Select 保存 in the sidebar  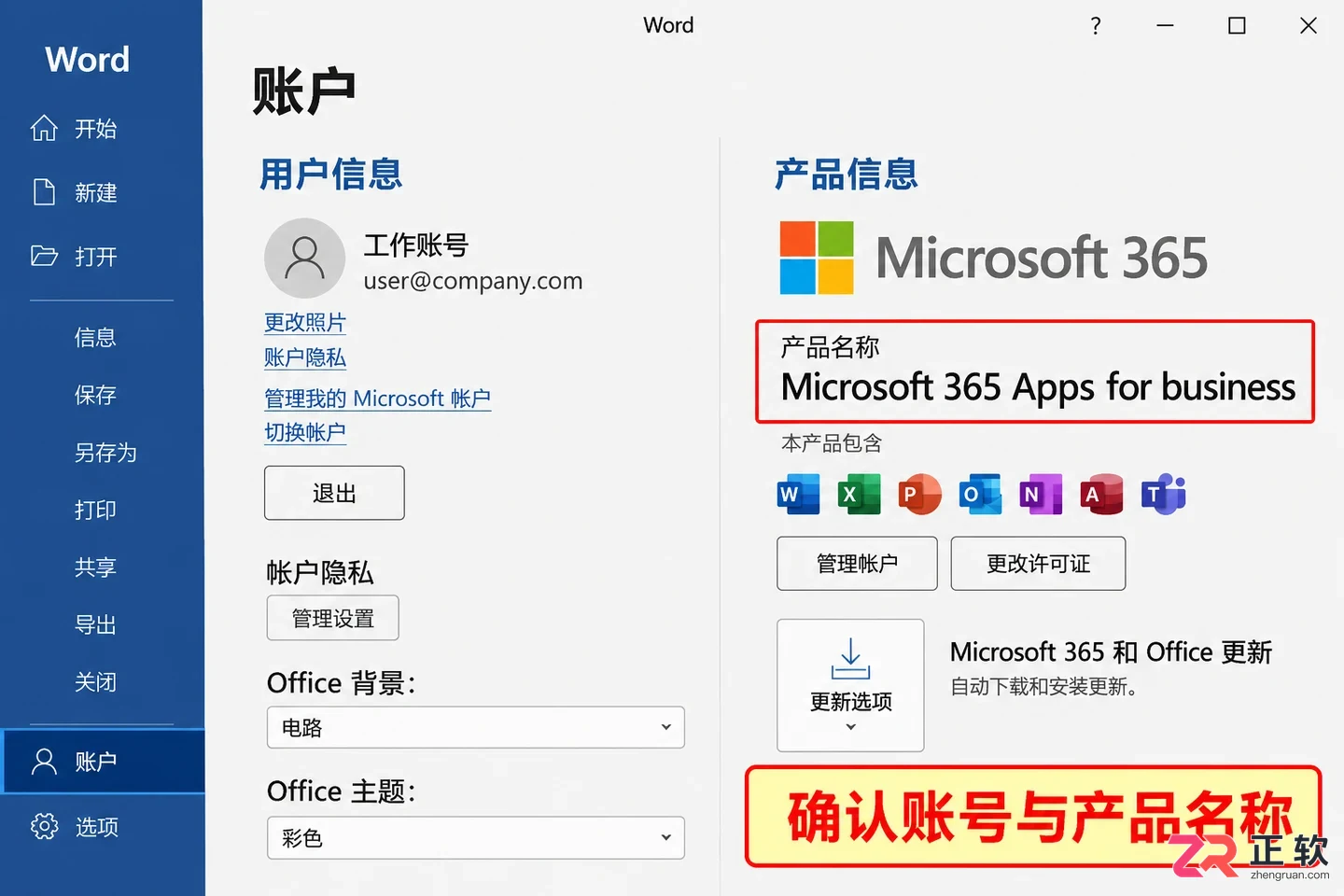[95, 395]
